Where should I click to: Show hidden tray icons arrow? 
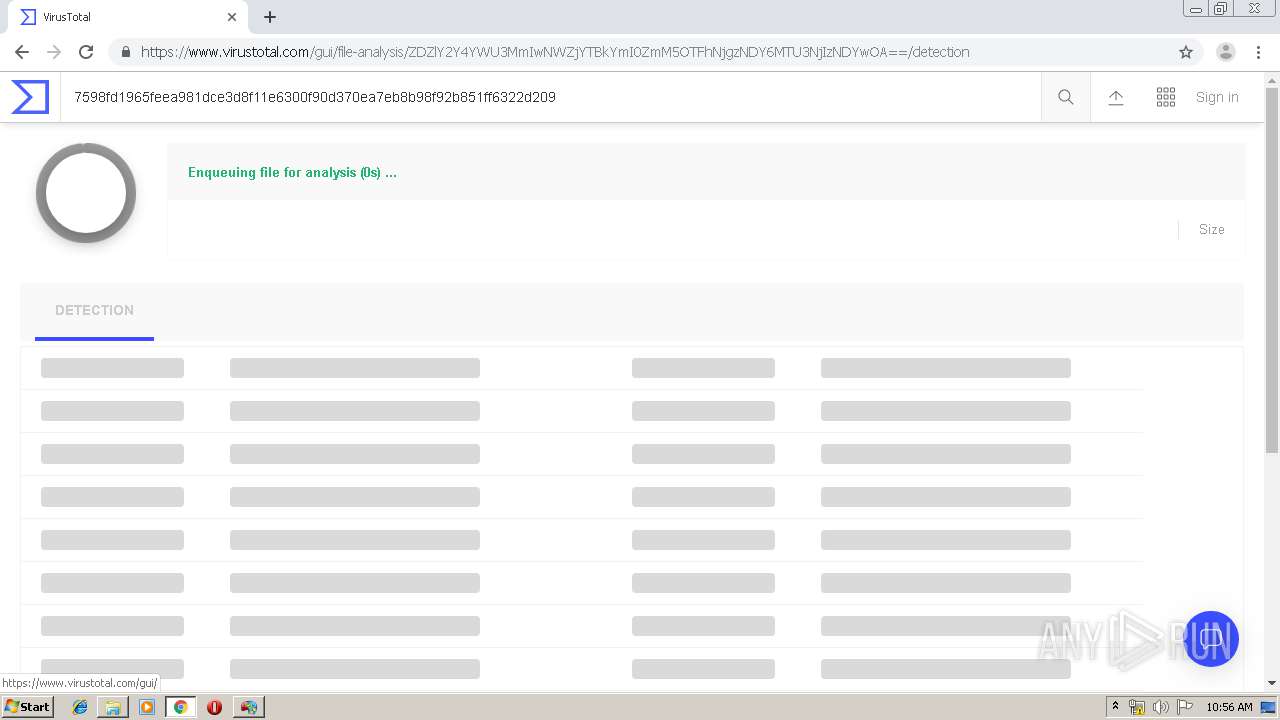pyautogui.click(x=1116, y=707)
